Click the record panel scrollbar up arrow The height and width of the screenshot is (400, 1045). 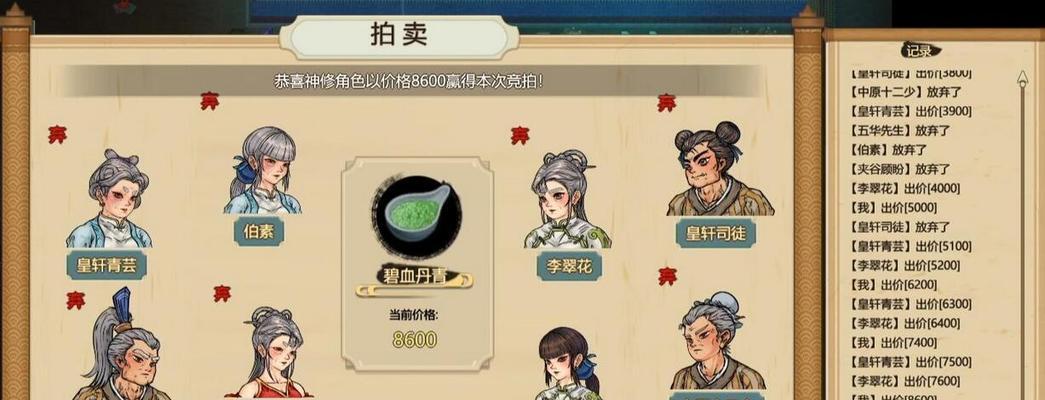point(1023,79)
